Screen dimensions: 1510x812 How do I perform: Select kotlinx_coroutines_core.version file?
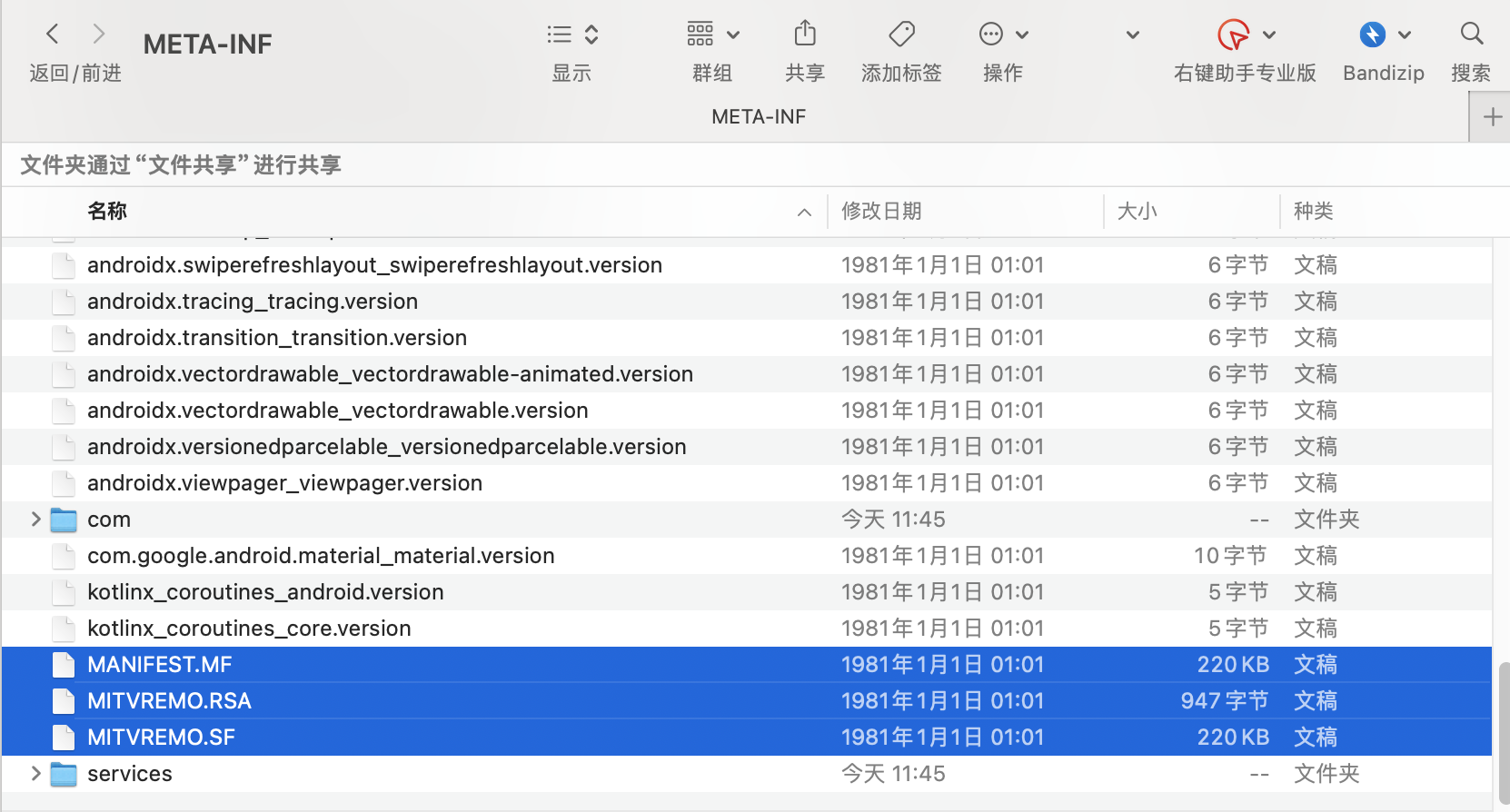[x=249, y=629]
